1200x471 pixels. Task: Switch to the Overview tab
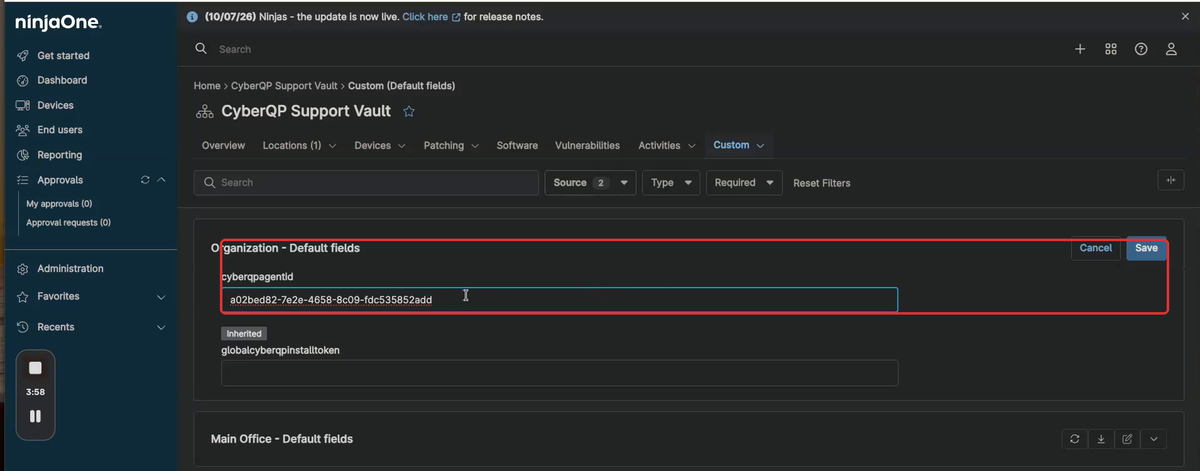pyautogui.click(x=223, y=146)
